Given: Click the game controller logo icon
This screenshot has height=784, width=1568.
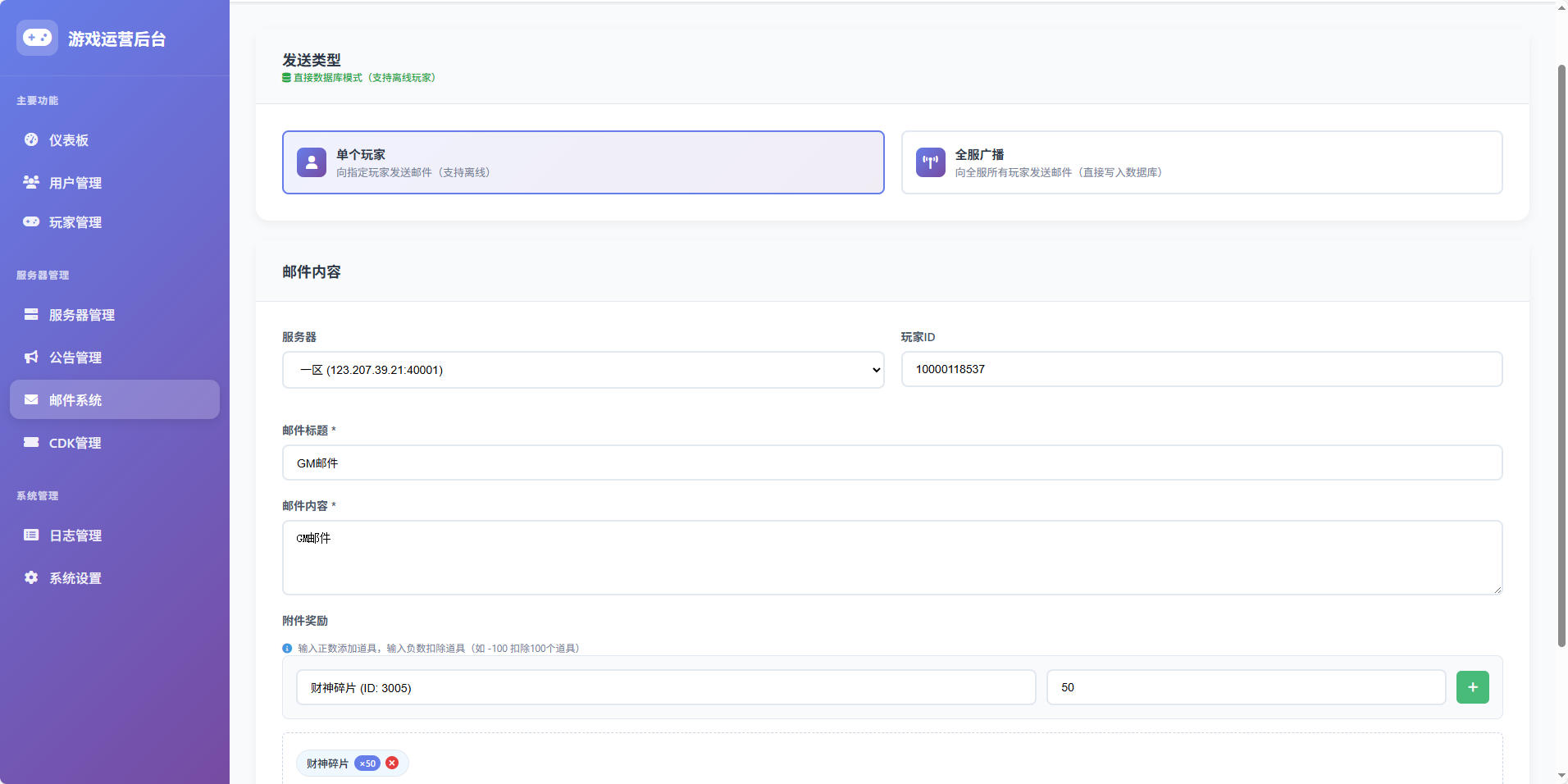Looking at the screenshot, I should tap(37, 38).
